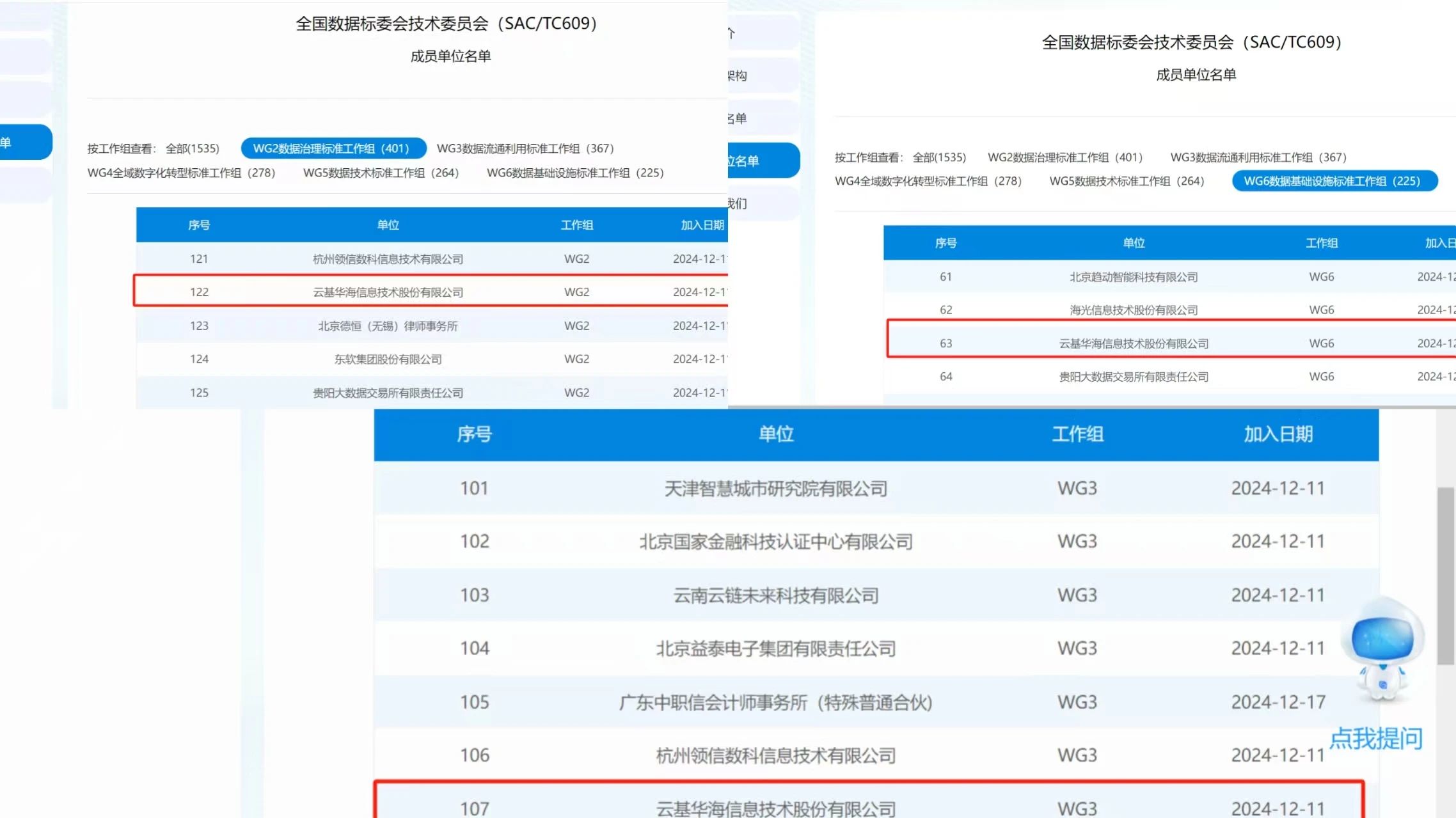Click 云基华海信息技术股份有限公司 in row 122
The width and height of the screenshot is (1456, 818).
tap(388, 292)
